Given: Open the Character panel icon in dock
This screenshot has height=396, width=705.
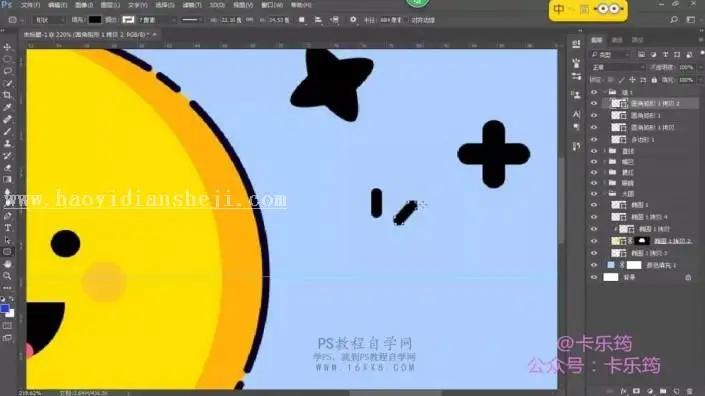Looking at the screenshot, I should pyautogui.click(x=576, y=115).
